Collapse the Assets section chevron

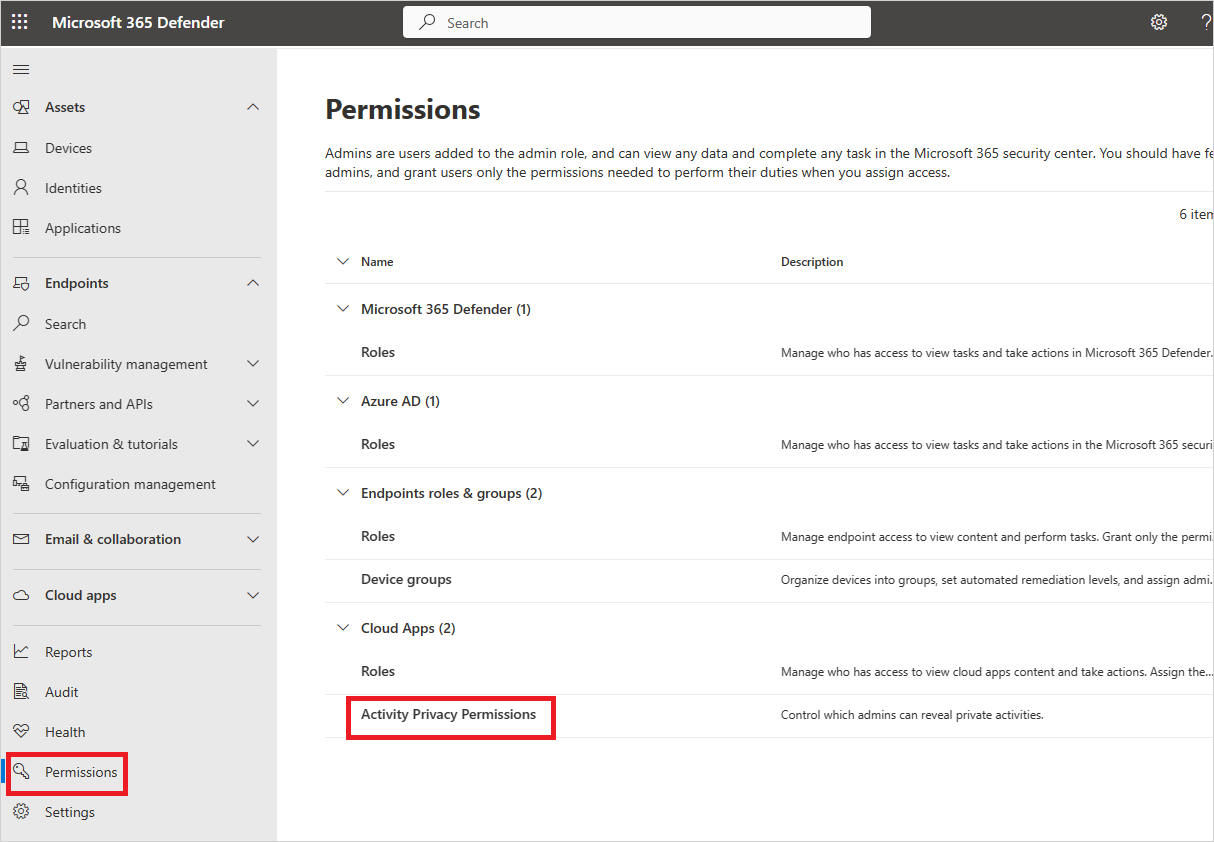pyautogui.click(x=253, y=107)
